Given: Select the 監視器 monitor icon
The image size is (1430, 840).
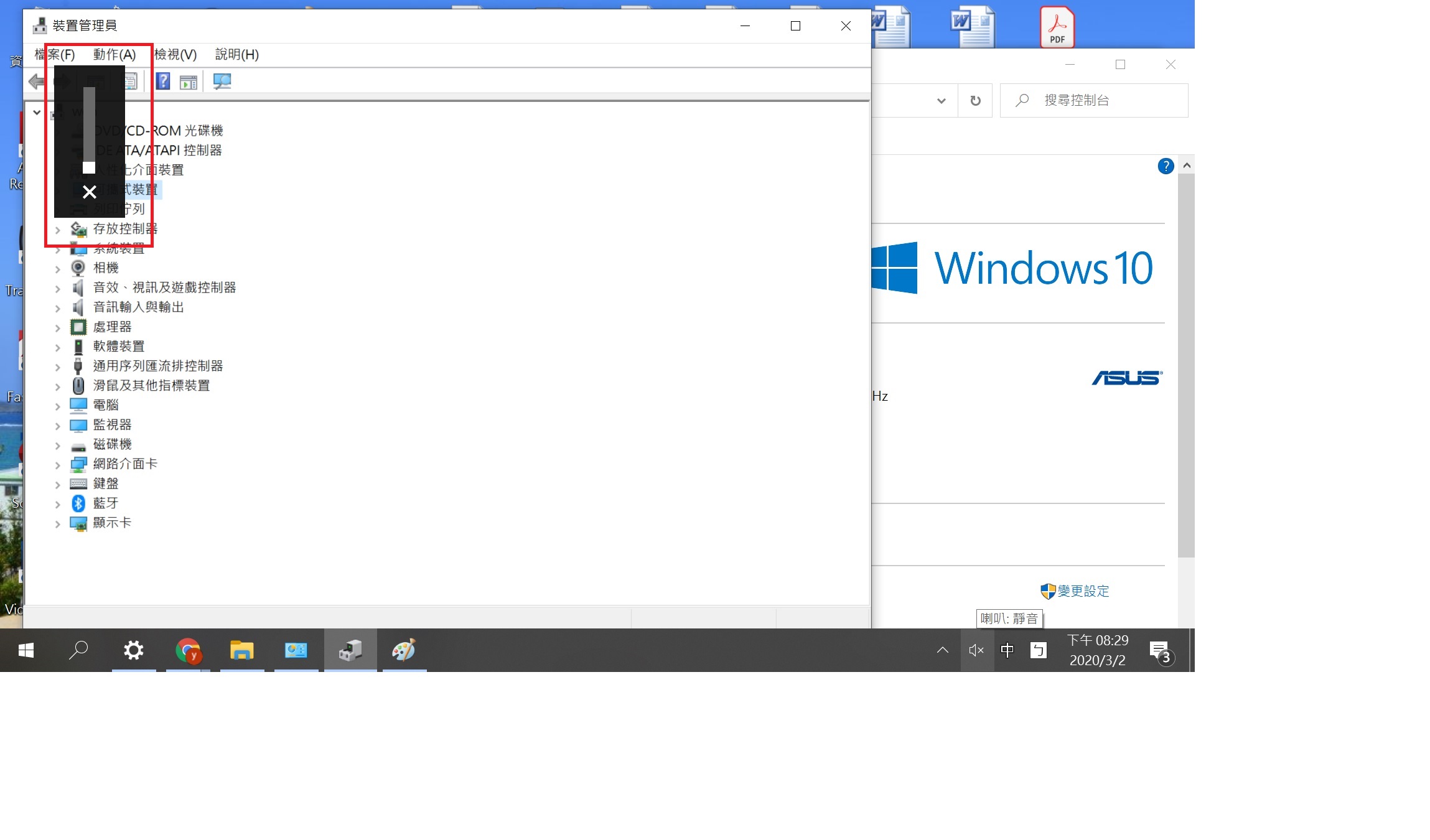Looking at the screenshot, I should (78, 425).
